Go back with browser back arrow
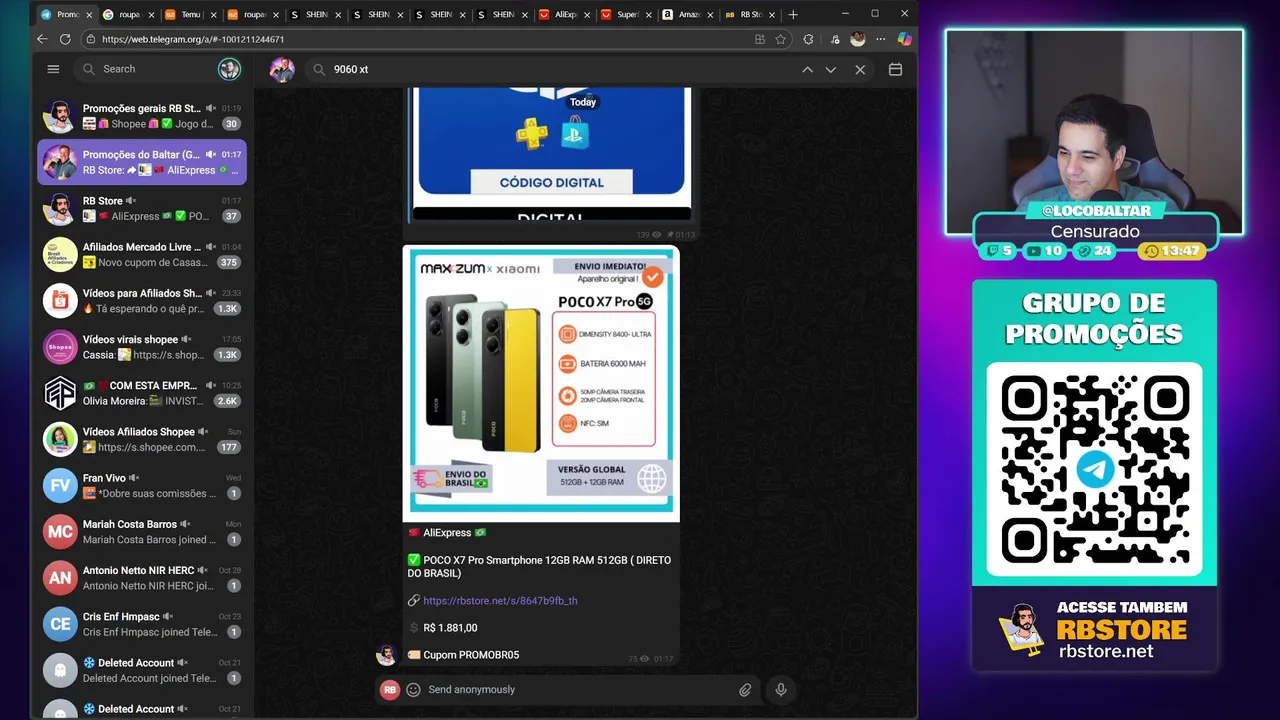 42,39
